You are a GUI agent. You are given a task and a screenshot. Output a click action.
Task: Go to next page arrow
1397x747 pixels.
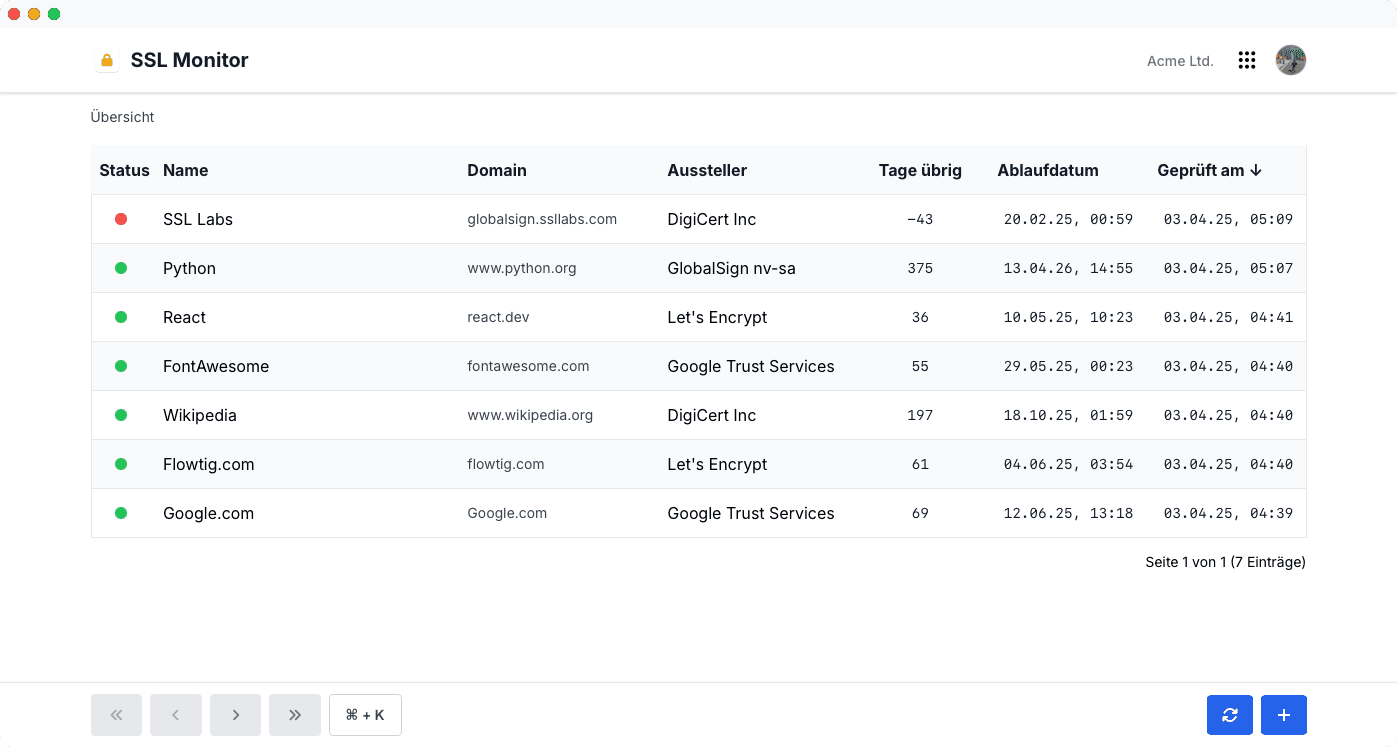click(x=235, y=715)
